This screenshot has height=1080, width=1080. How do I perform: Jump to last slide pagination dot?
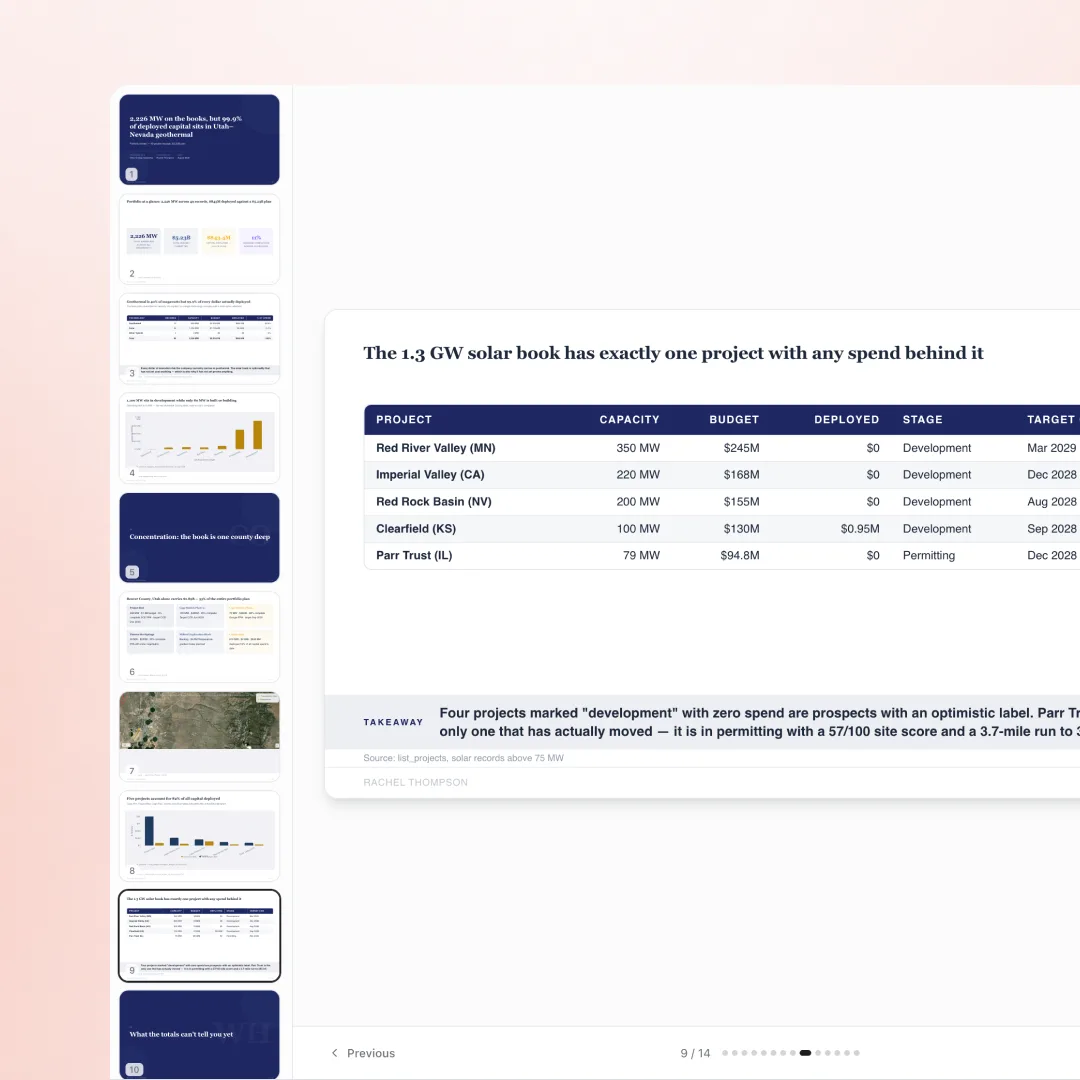coord(856,1053)
